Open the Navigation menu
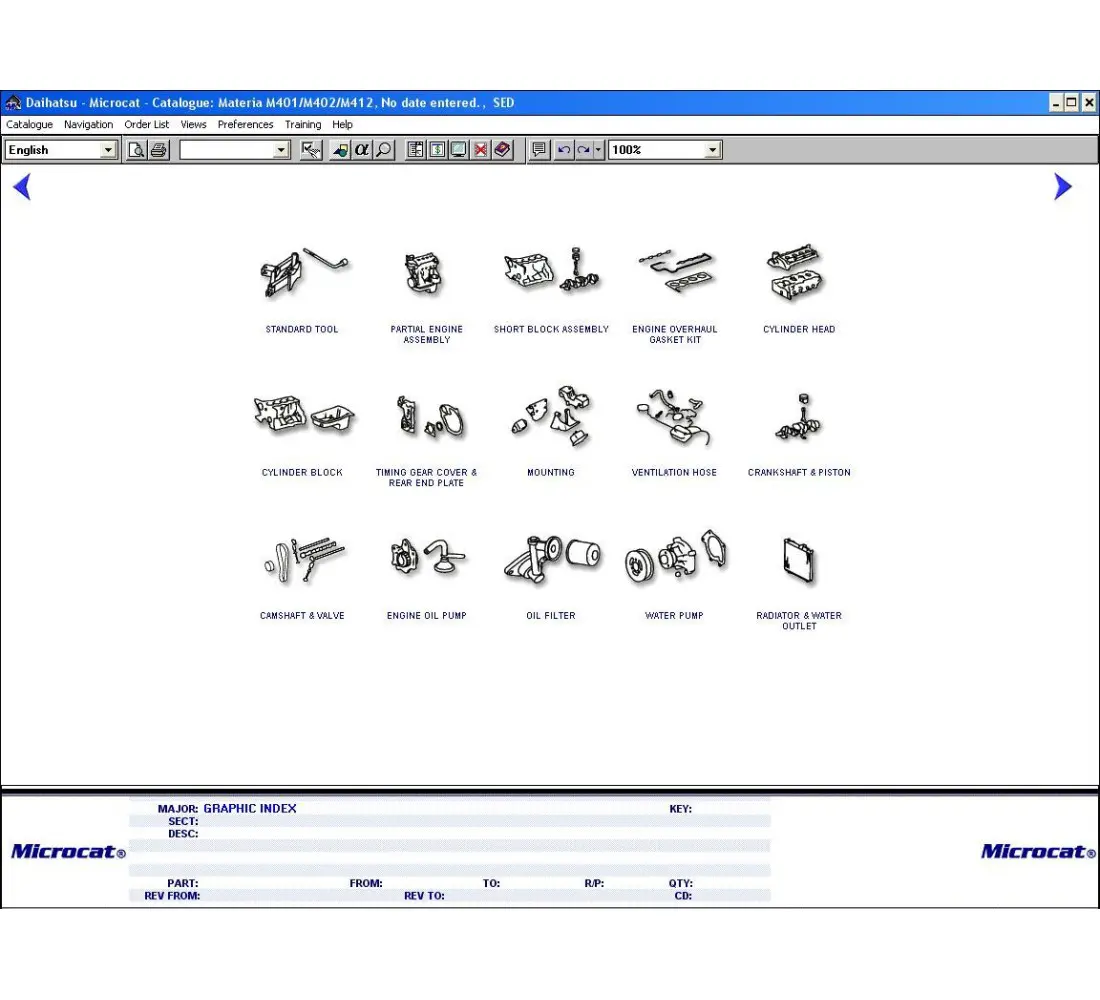 pyautogui.click(x=88, y=124)
